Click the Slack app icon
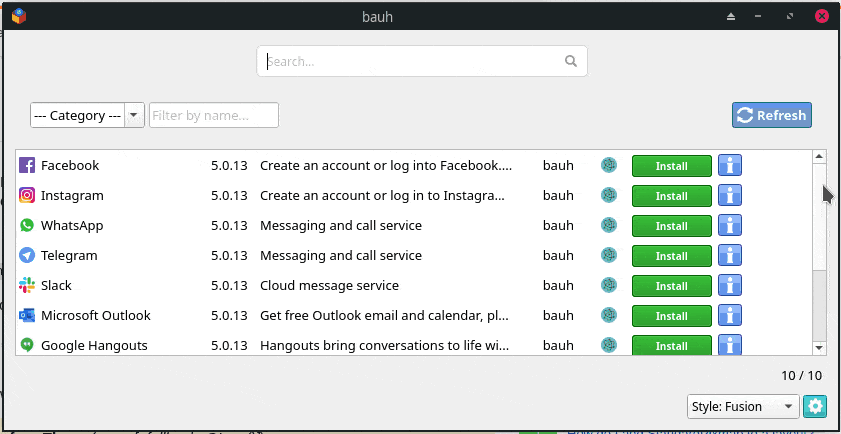The height and width of the screenshot is (434, 841). (x=27, y=285)
